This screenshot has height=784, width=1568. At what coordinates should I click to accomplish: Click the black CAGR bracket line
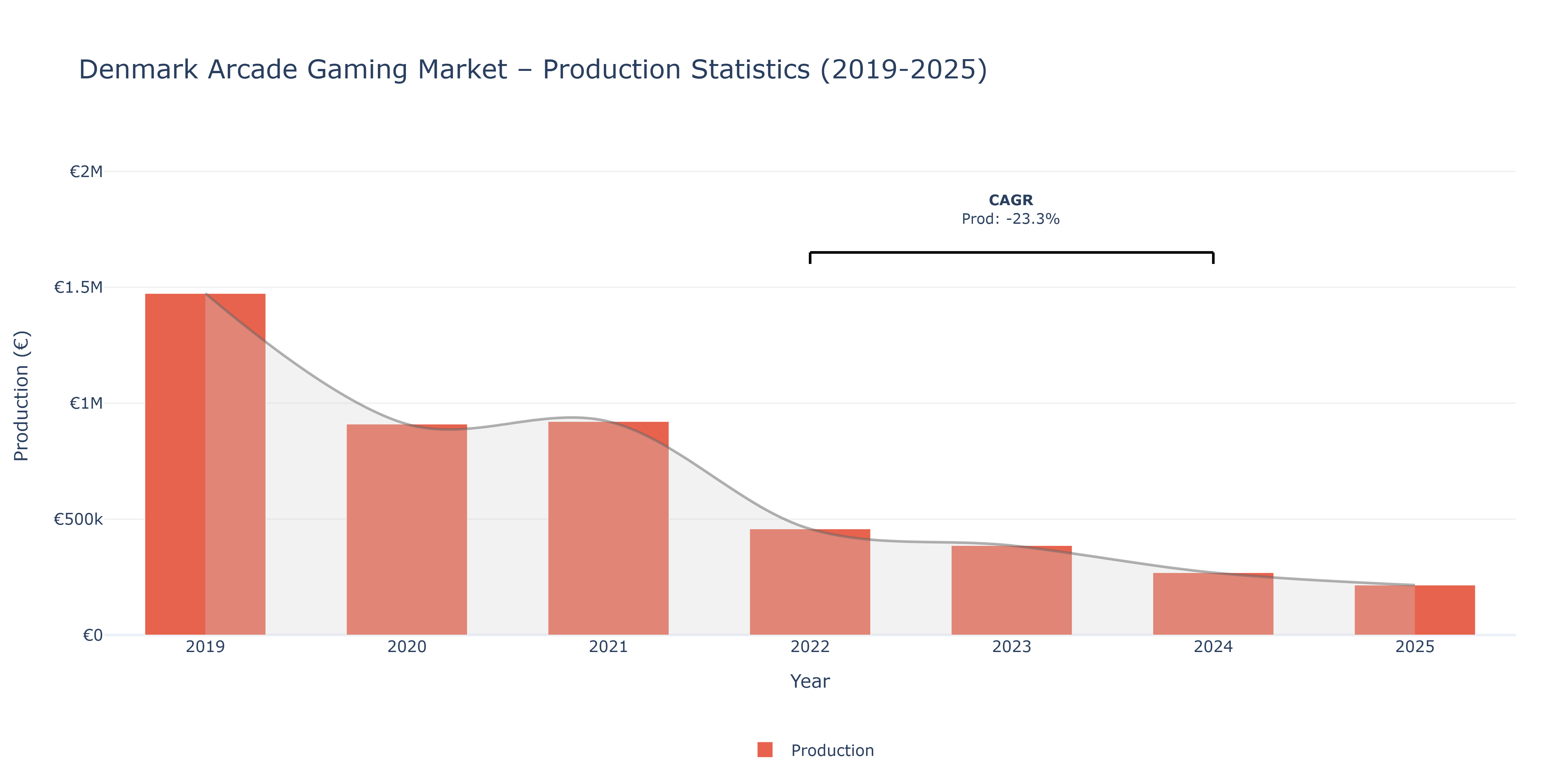click(x=1011, y=253)
